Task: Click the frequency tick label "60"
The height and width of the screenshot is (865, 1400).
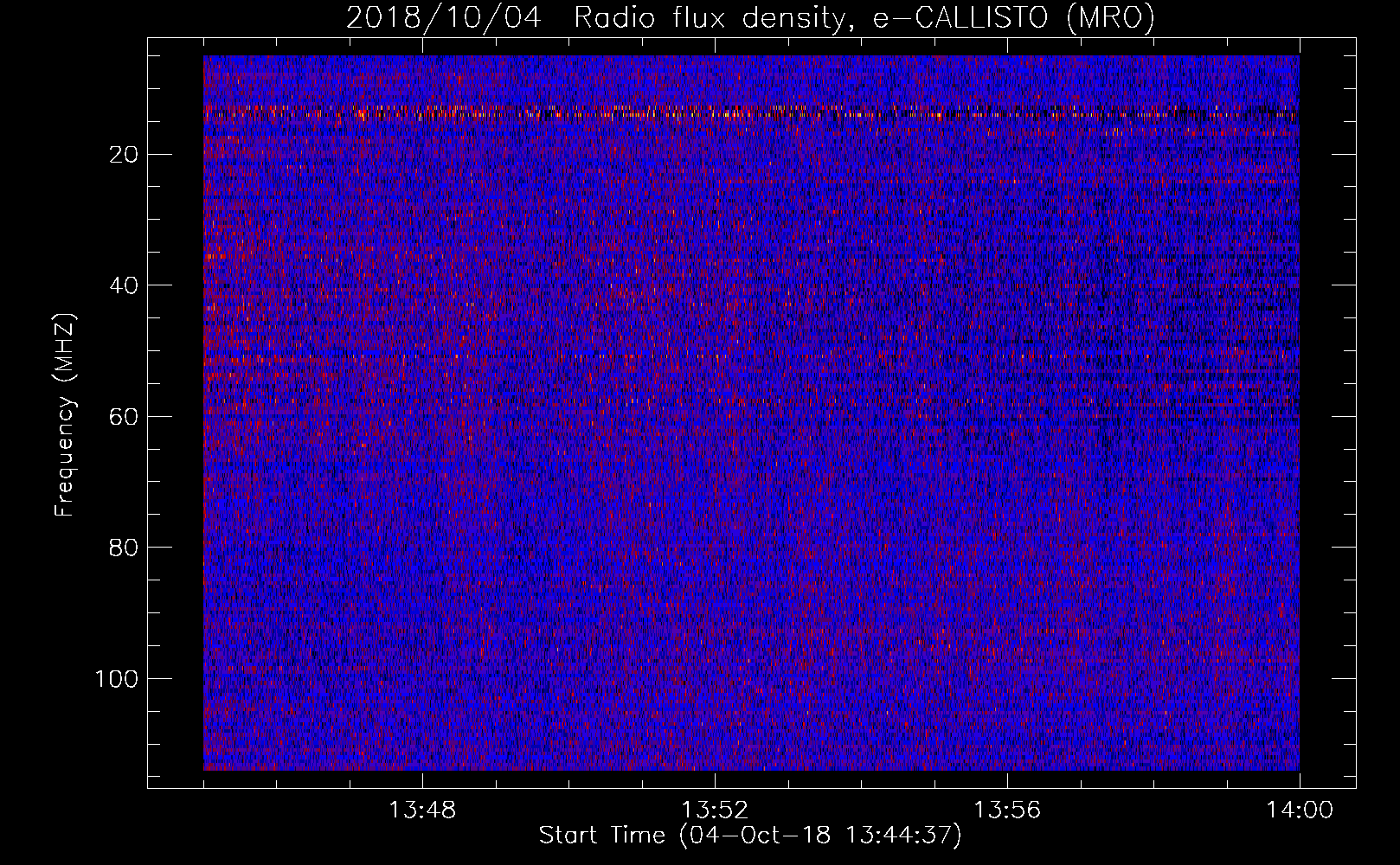Action: [125, 417]
